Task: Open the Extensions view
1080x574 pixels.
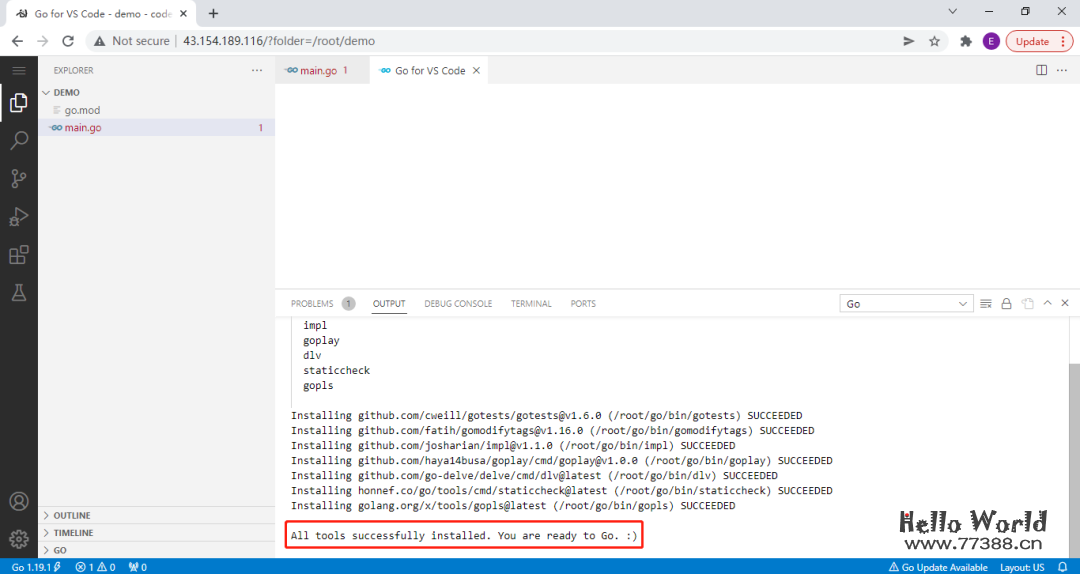Action: pyautogui.click(x=19, y=255)
